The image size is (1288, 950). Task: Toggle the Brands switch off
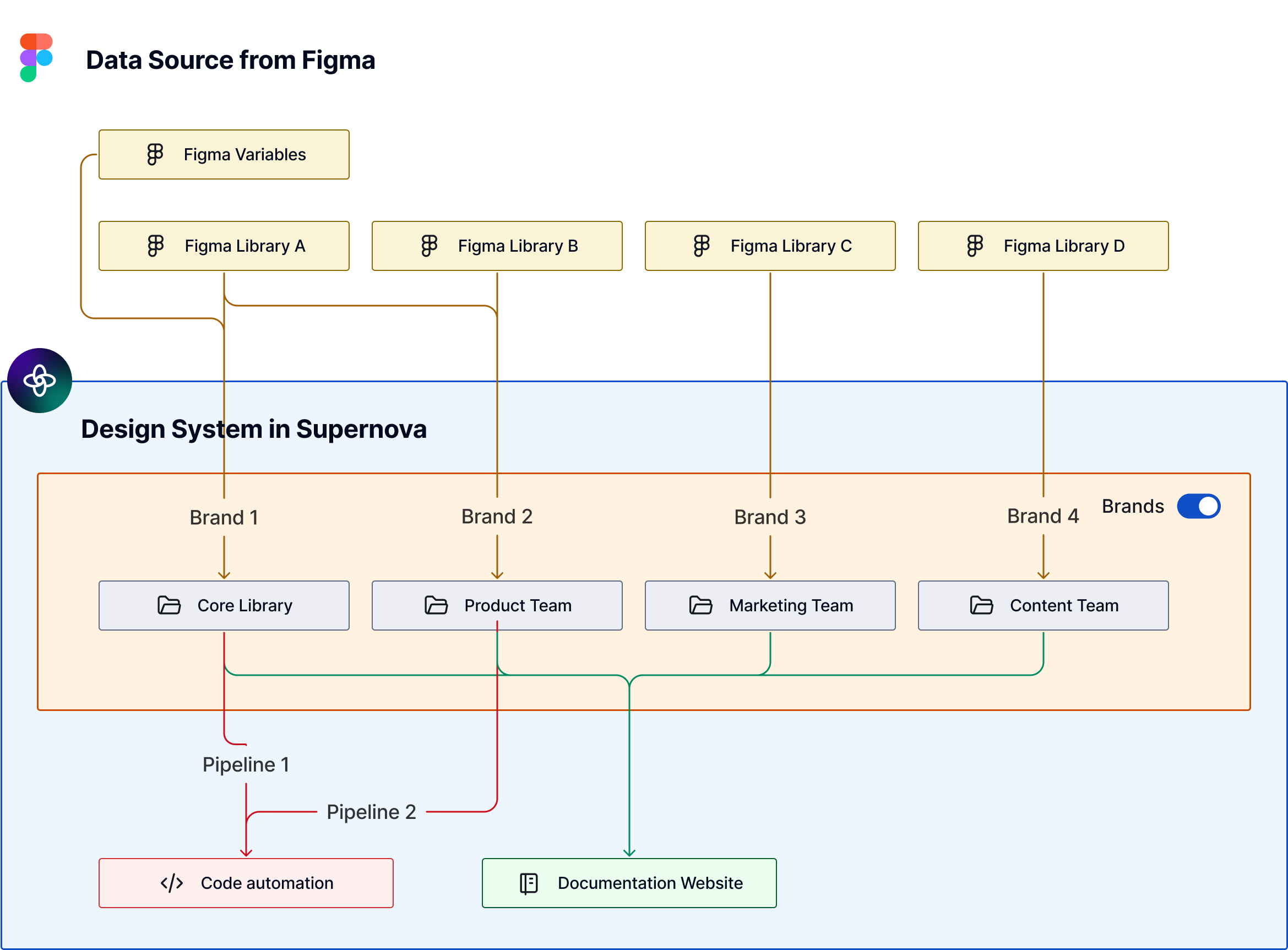coord(1198,506)
